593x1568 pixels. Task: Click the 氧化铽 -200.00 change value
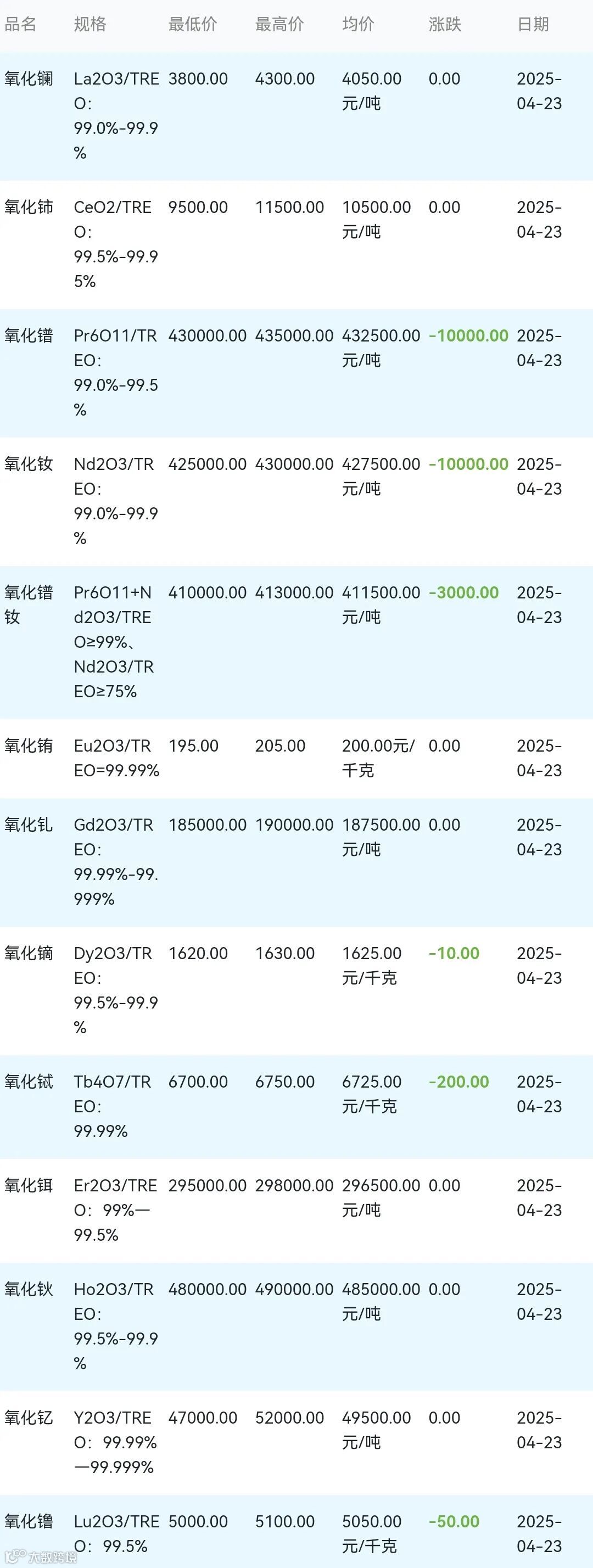click(x=458, y=1082)
